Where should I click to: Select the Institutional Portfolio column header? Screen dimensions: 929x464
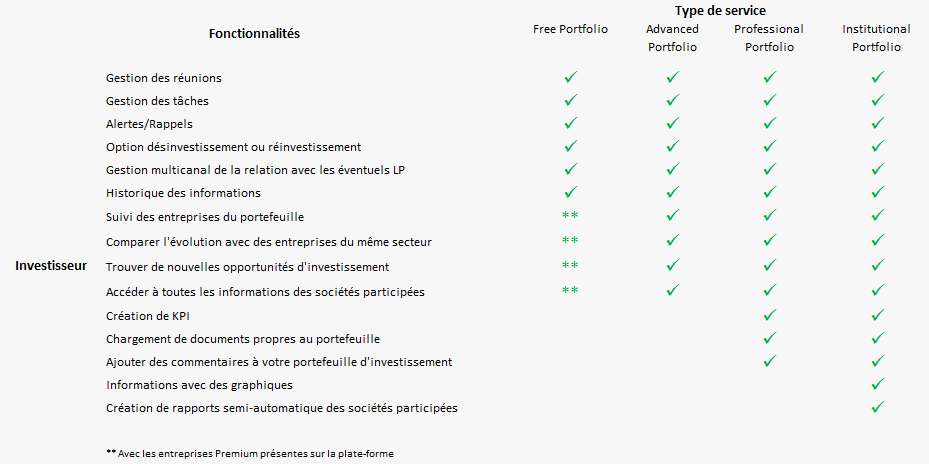[876, 38]
